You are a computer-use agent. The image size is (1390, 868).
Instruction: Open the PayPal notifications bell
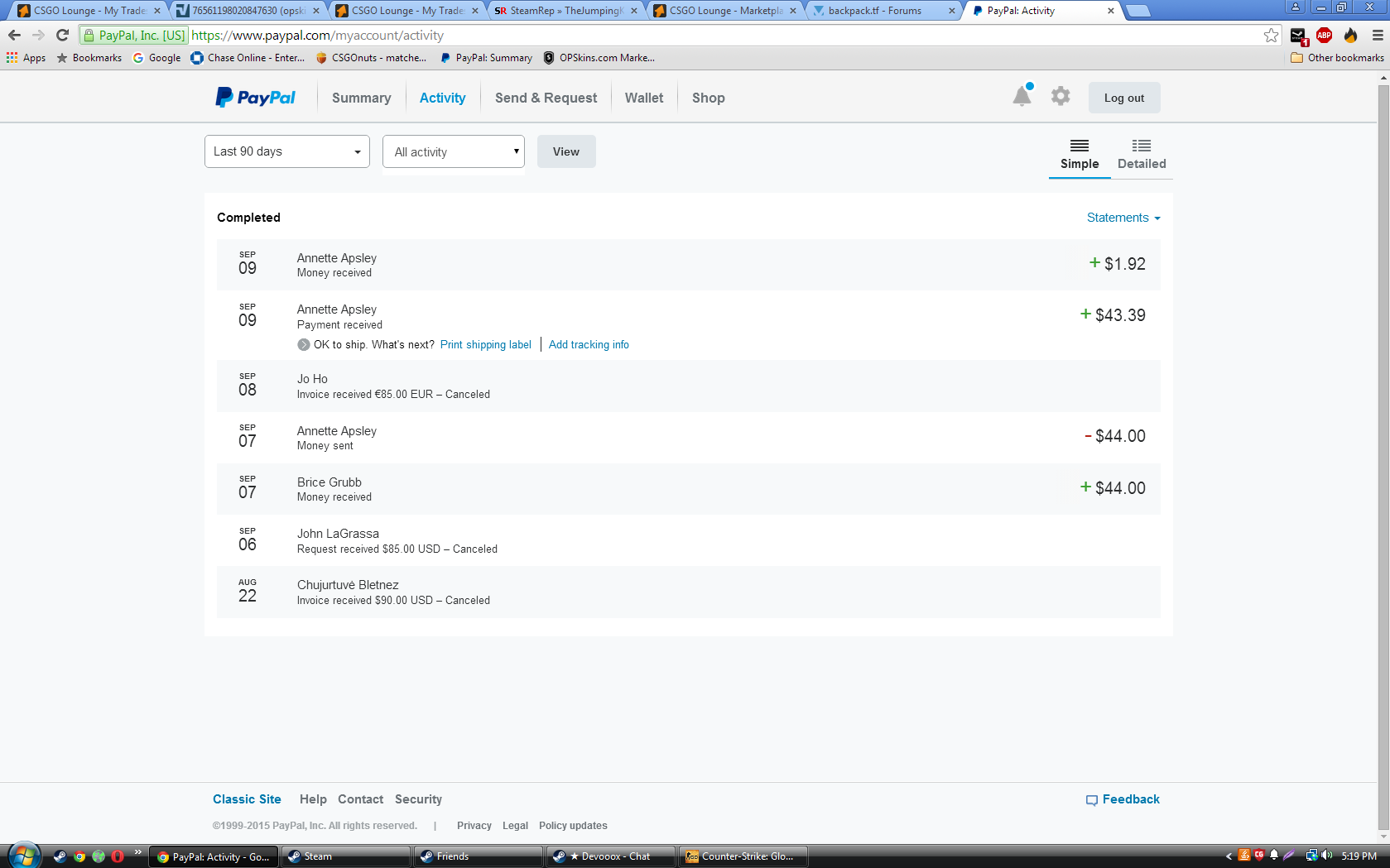coord(1022,97)
